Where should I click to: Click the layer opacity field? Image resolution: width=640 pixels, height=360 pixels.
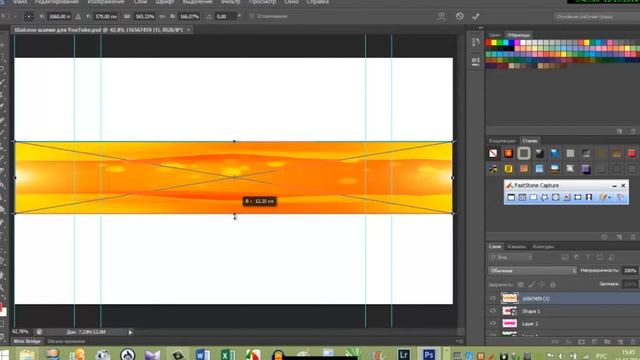click(x=630, y=271)
